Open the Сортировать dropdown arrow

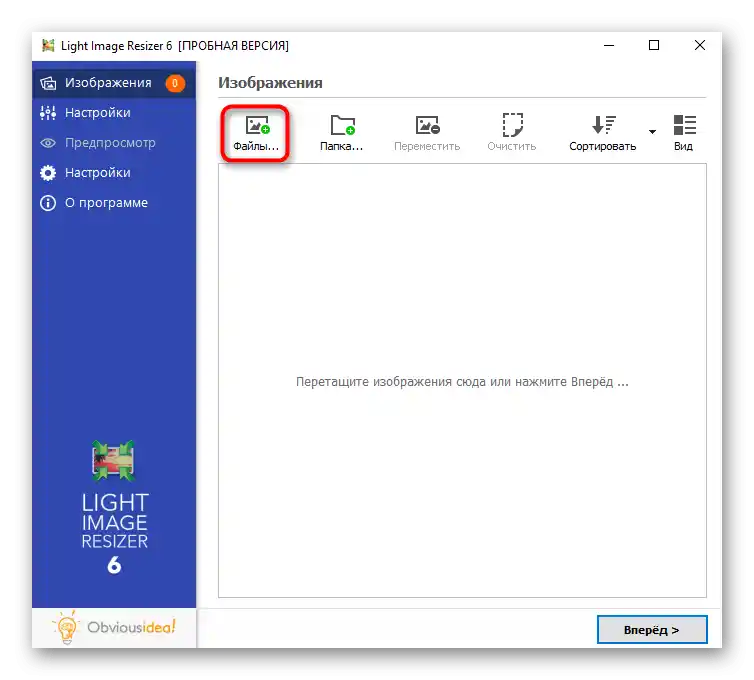[652, 132]
